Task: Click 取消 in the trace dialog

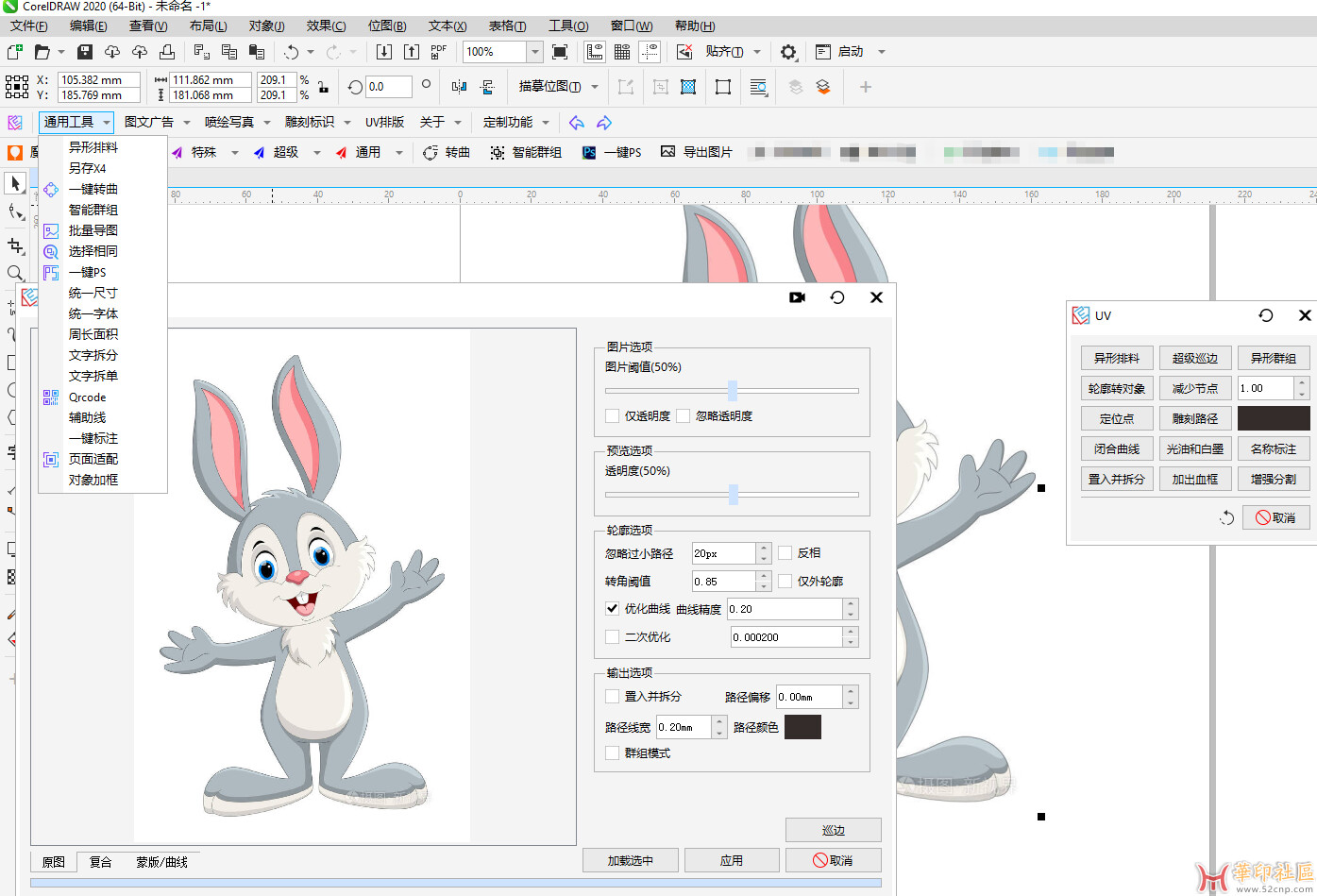Action: (x=834, y=860)
